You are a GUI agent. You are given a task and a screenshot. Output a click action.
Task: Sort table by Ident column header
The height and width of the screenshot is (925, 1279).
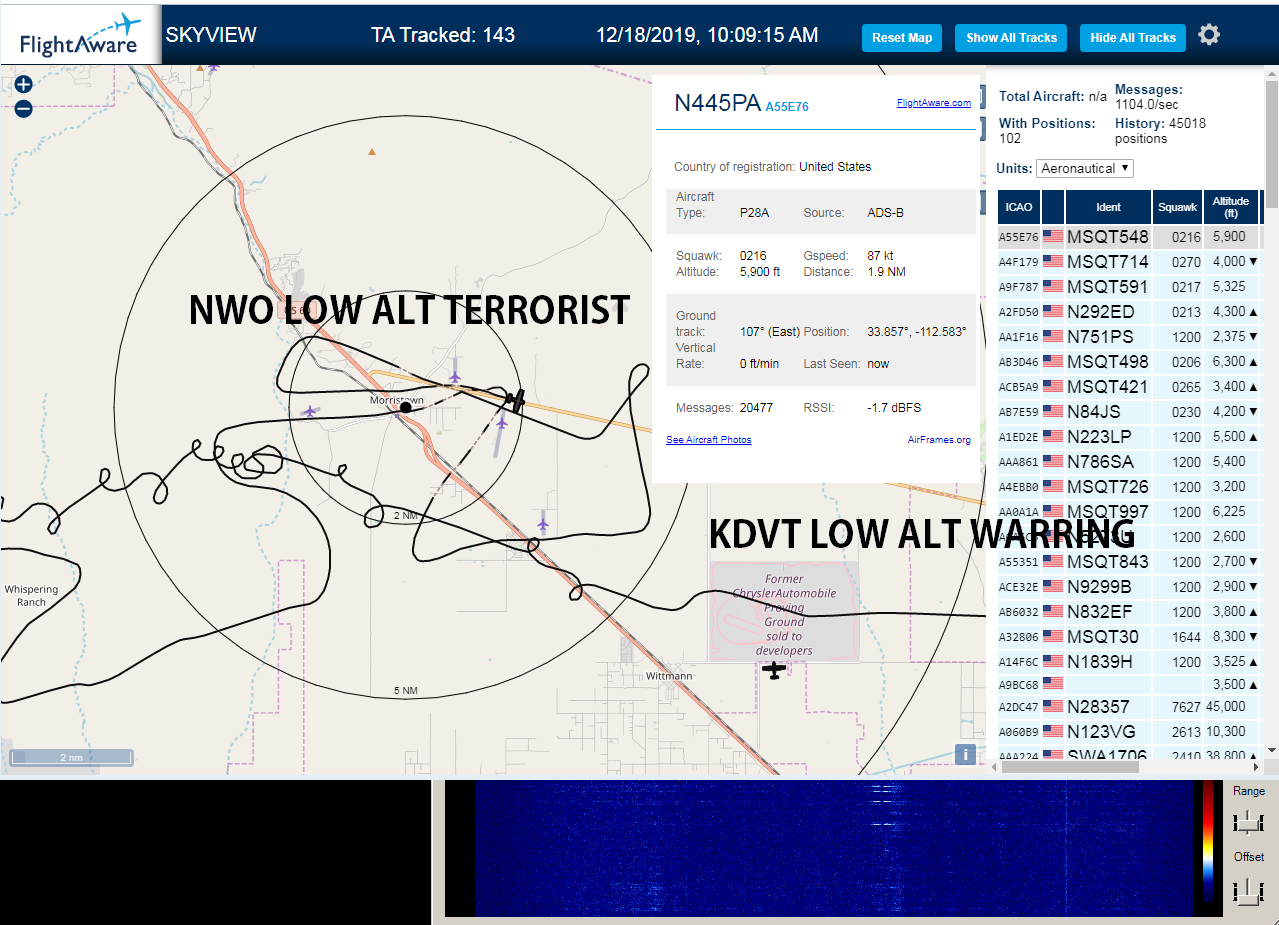click(x=1108, y=207)
